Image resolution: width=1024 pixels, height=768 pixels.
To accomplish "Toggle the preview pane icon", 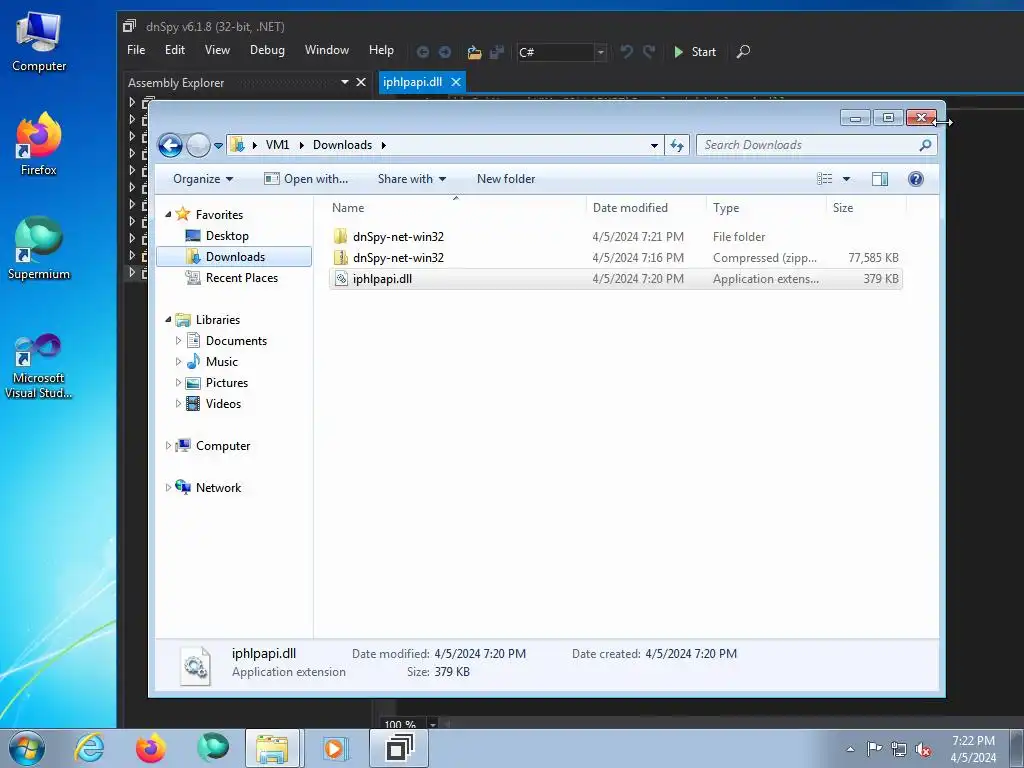I will 880,179.
